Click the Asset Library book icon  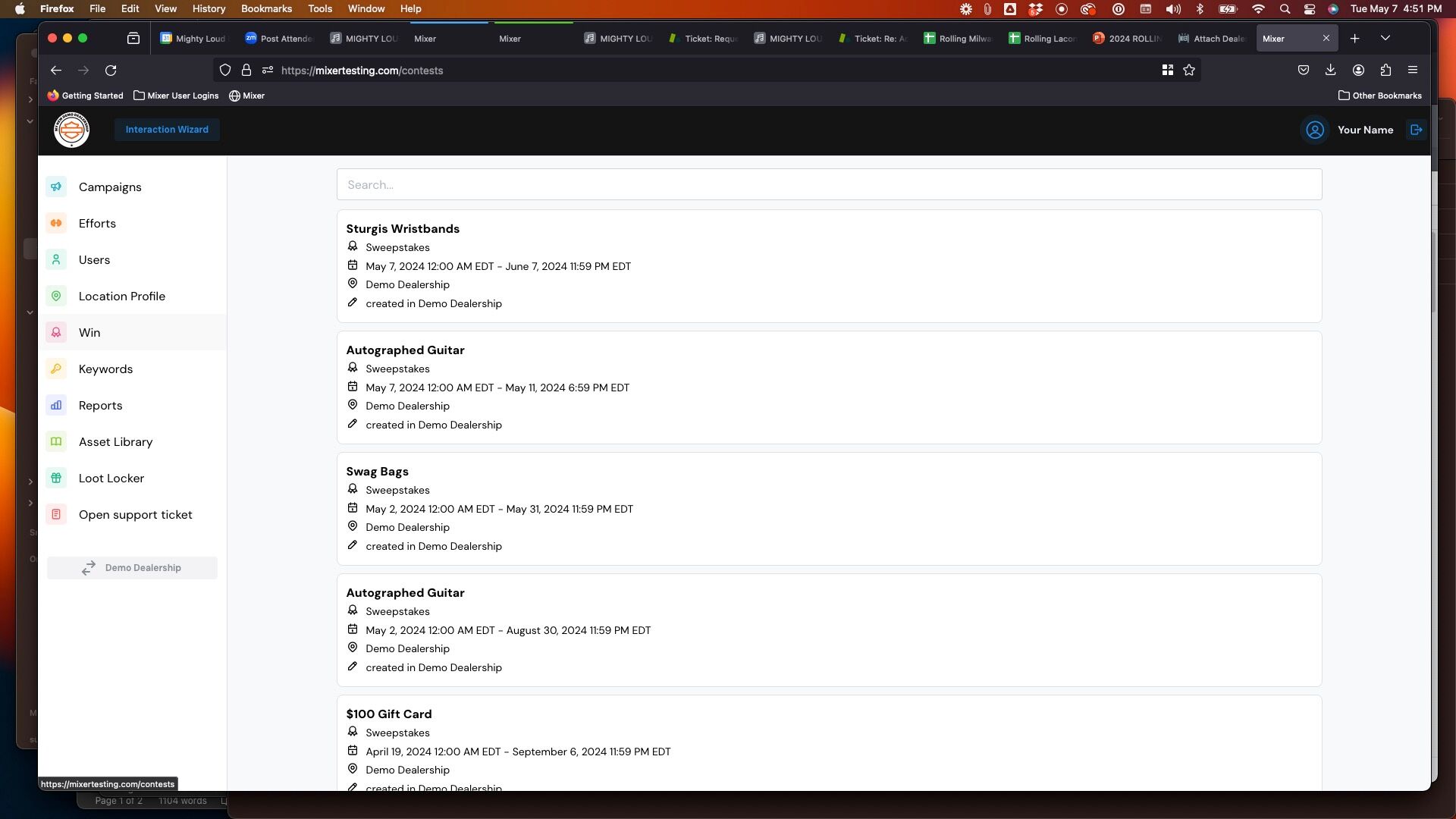click(56, 442)
